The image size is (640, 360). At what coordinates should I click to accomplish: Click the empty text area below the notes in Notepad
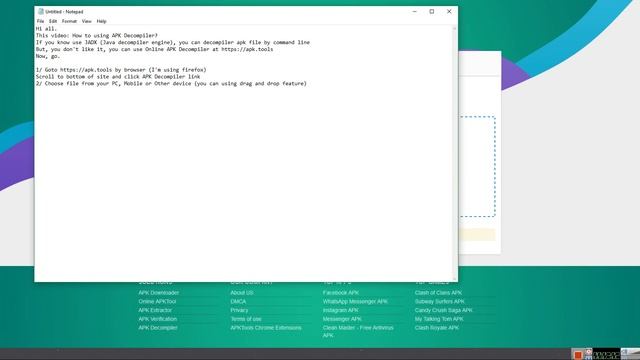coord(243,184)
